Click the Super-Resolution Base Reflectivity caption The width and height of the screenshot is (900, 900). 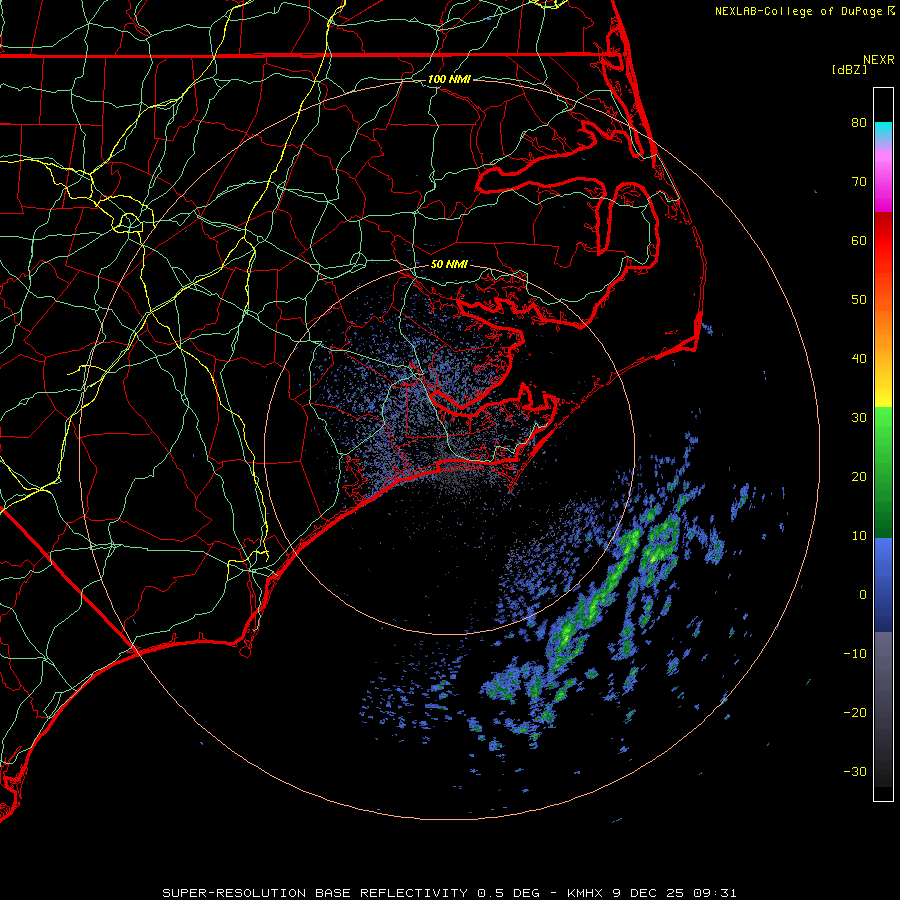pos(449,893)
